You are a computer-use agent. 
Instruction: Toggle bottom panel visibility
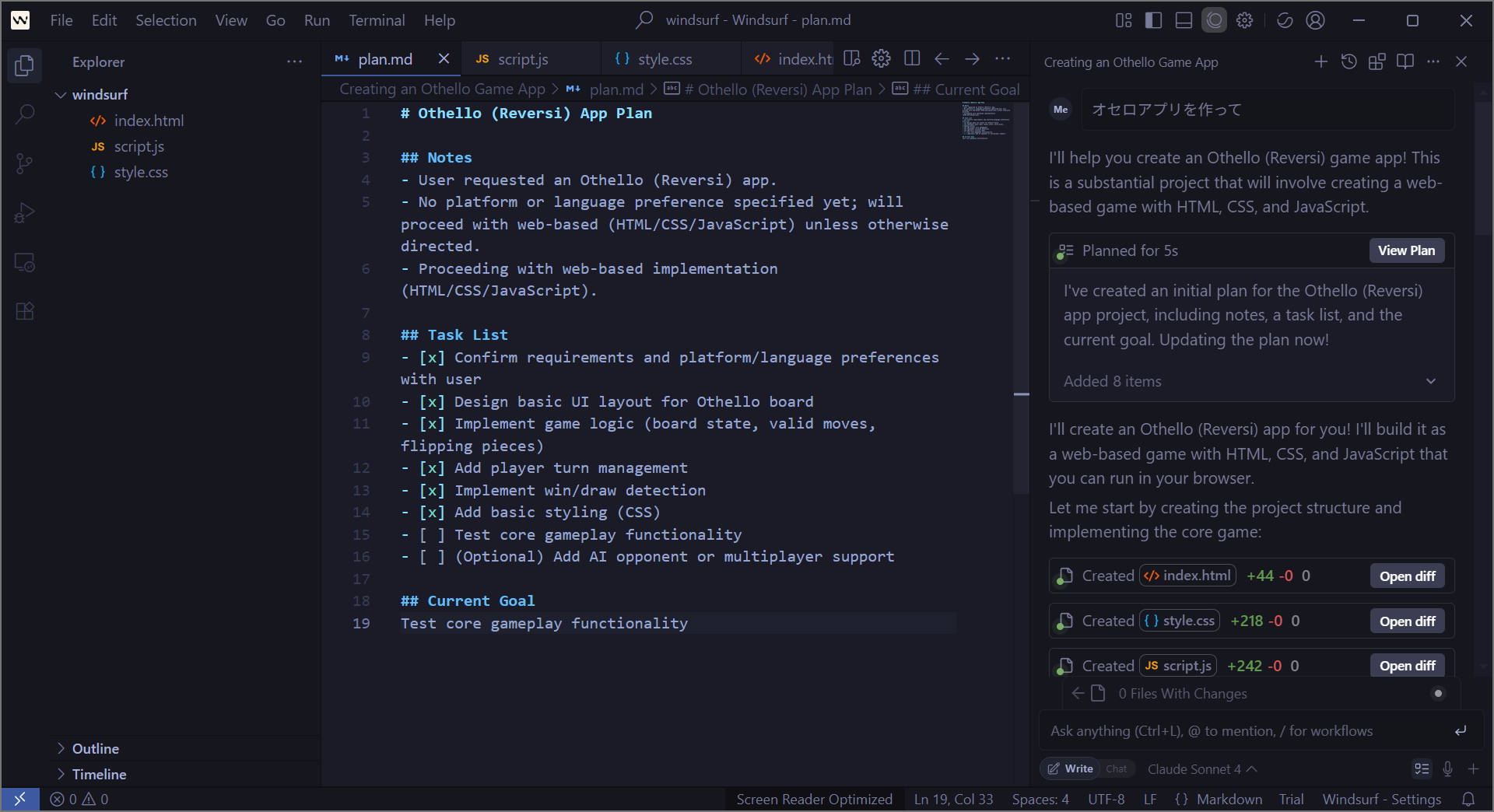(x=1184, y=20)
